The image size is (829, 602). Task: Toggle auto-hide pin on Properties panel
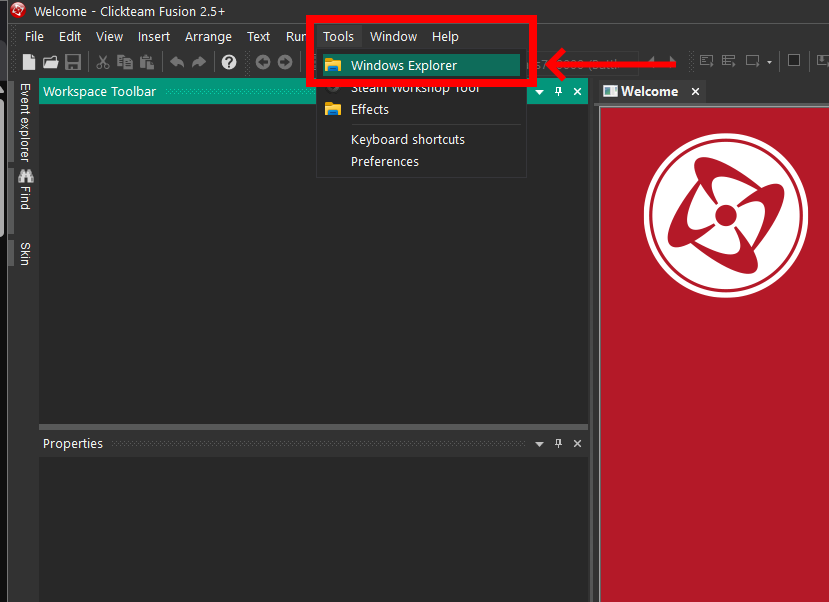[559, 444]
